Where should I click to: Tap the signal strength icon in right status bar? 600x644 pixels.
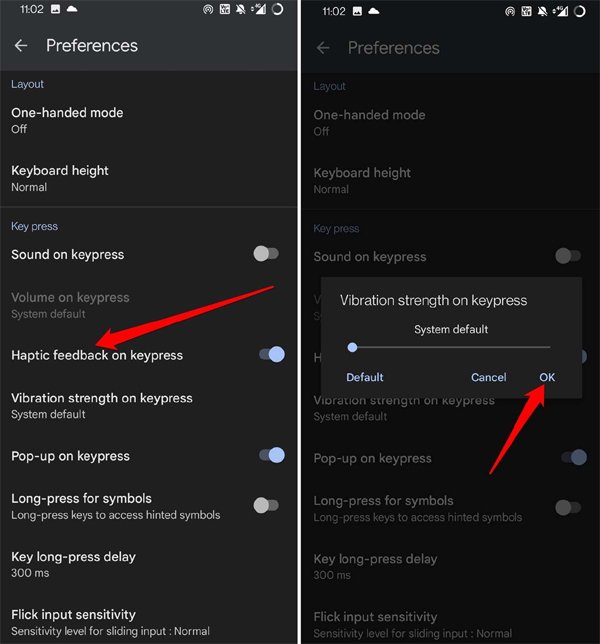[560, 11]
